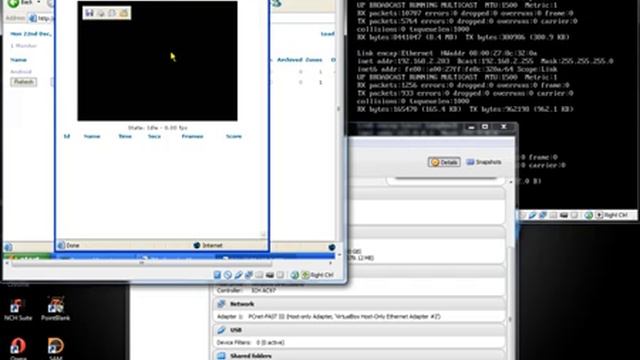Image resolution: width=640 pixels, height=360 pixels.
Task: Open the PointBlank desktop shortcut
Action: [56, 309]
